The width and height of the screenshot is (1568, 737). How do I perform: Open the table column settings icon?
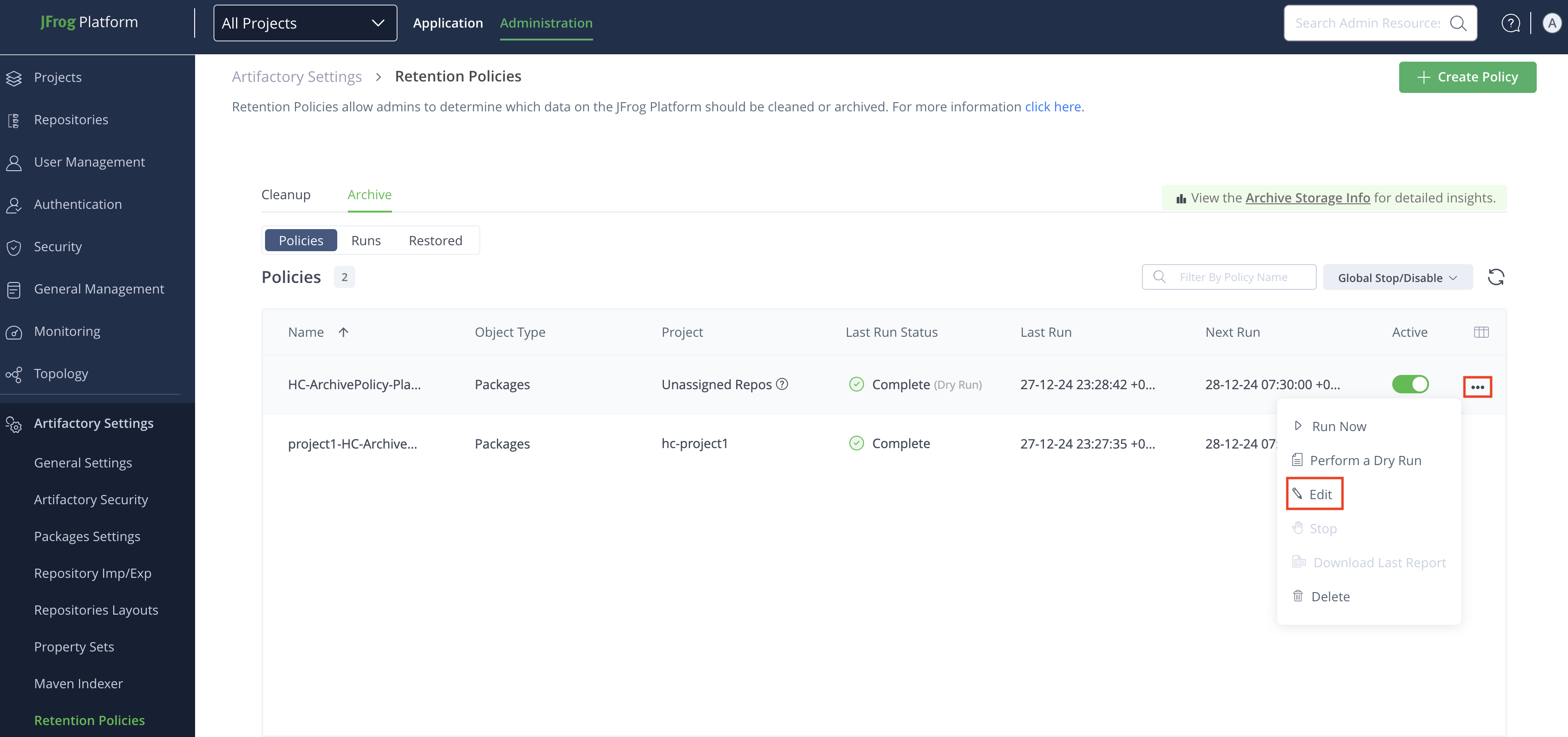coord(1481,332)
